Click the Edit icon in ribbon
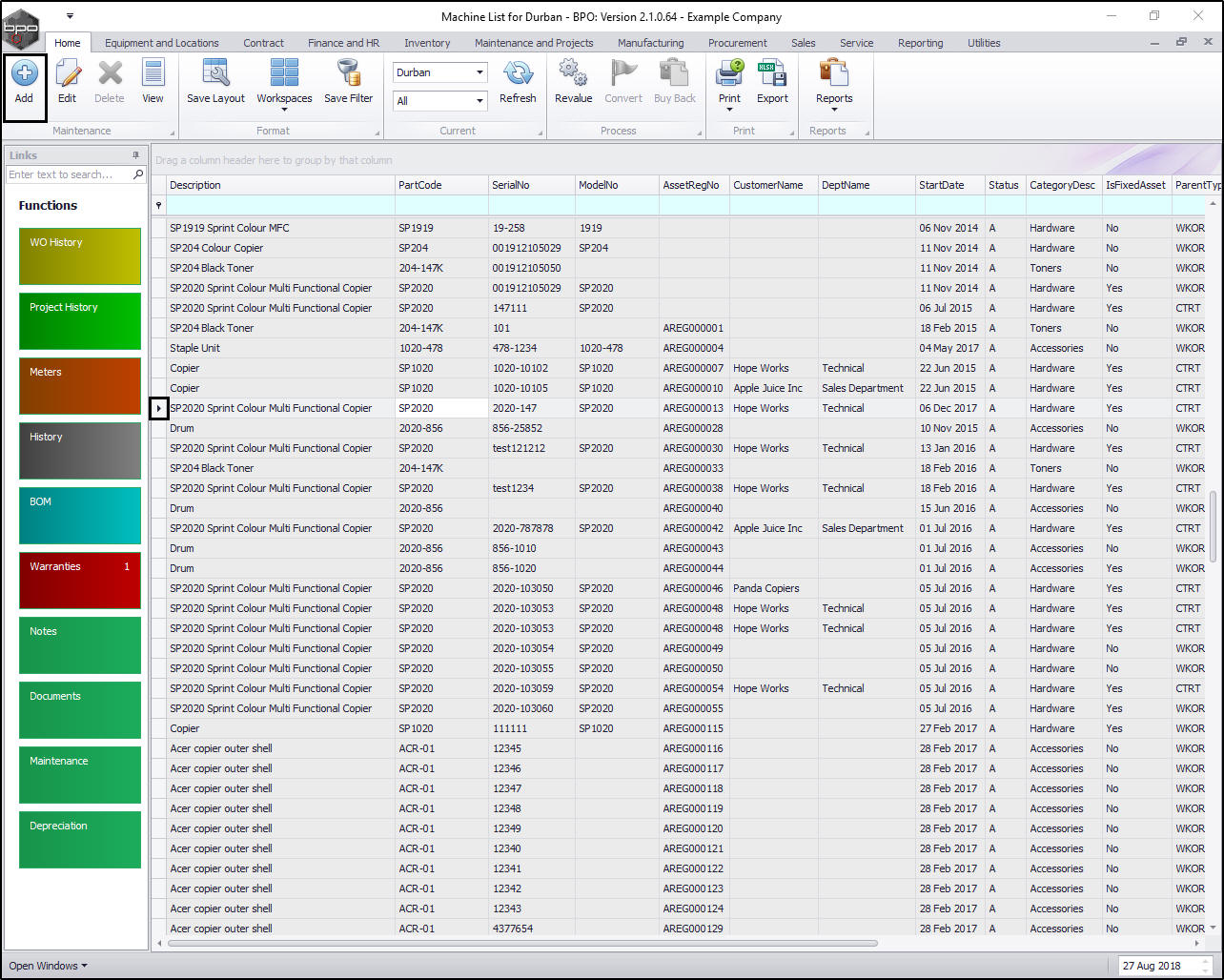Viewport: 1224px width, 980px height. point(67,74)
